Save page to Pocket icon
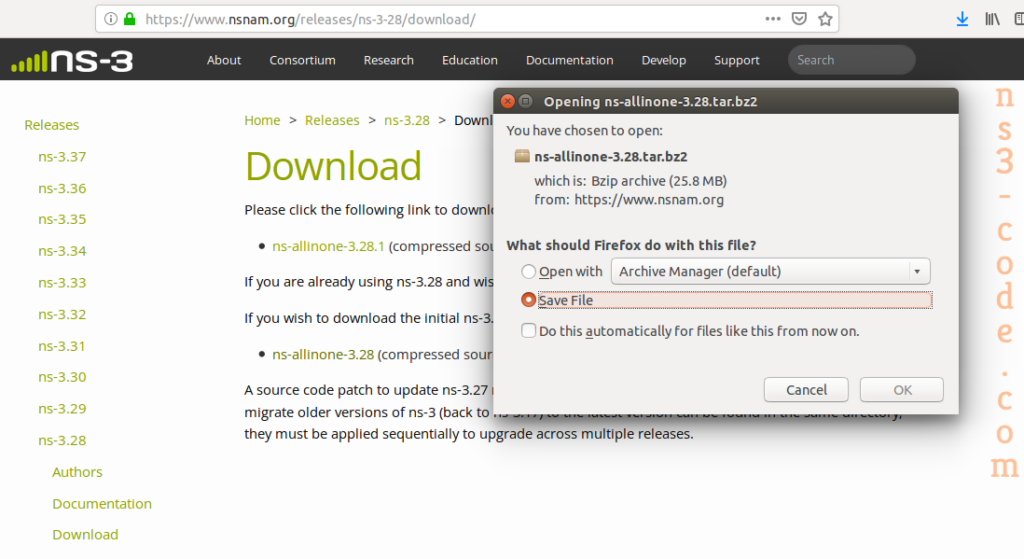The image size is (1024, 559). click(799, 19)
